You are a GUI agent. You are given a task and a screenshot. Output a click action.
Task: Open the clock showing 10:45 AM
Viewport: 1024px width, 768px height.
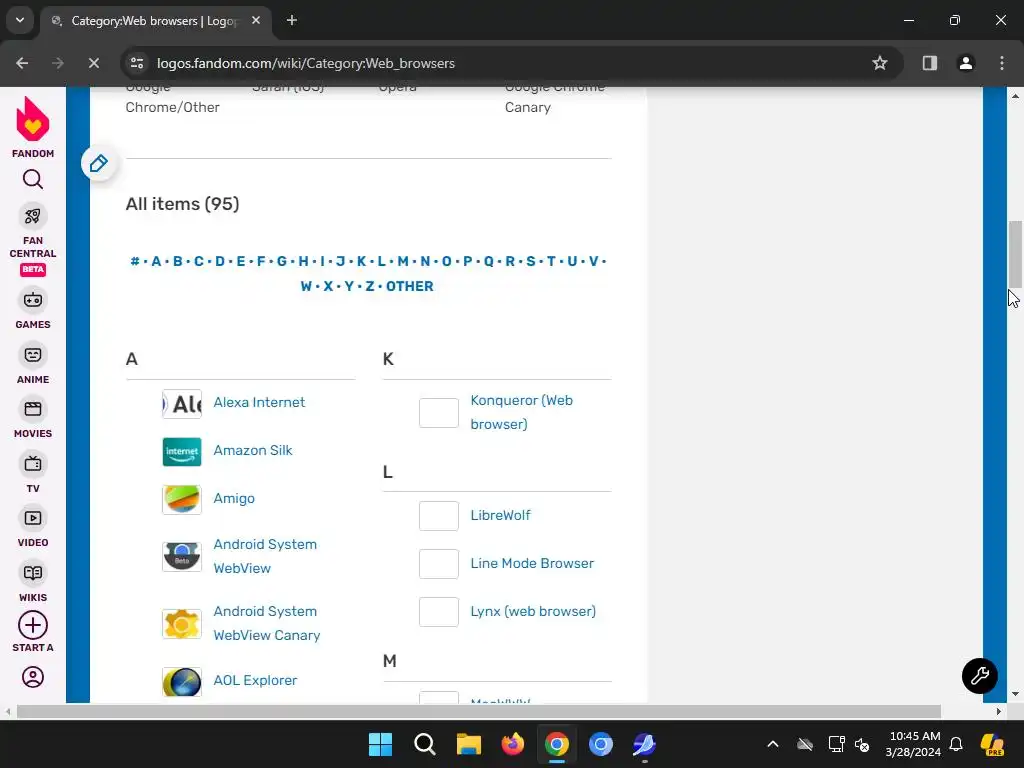click(x=914, y=744)
